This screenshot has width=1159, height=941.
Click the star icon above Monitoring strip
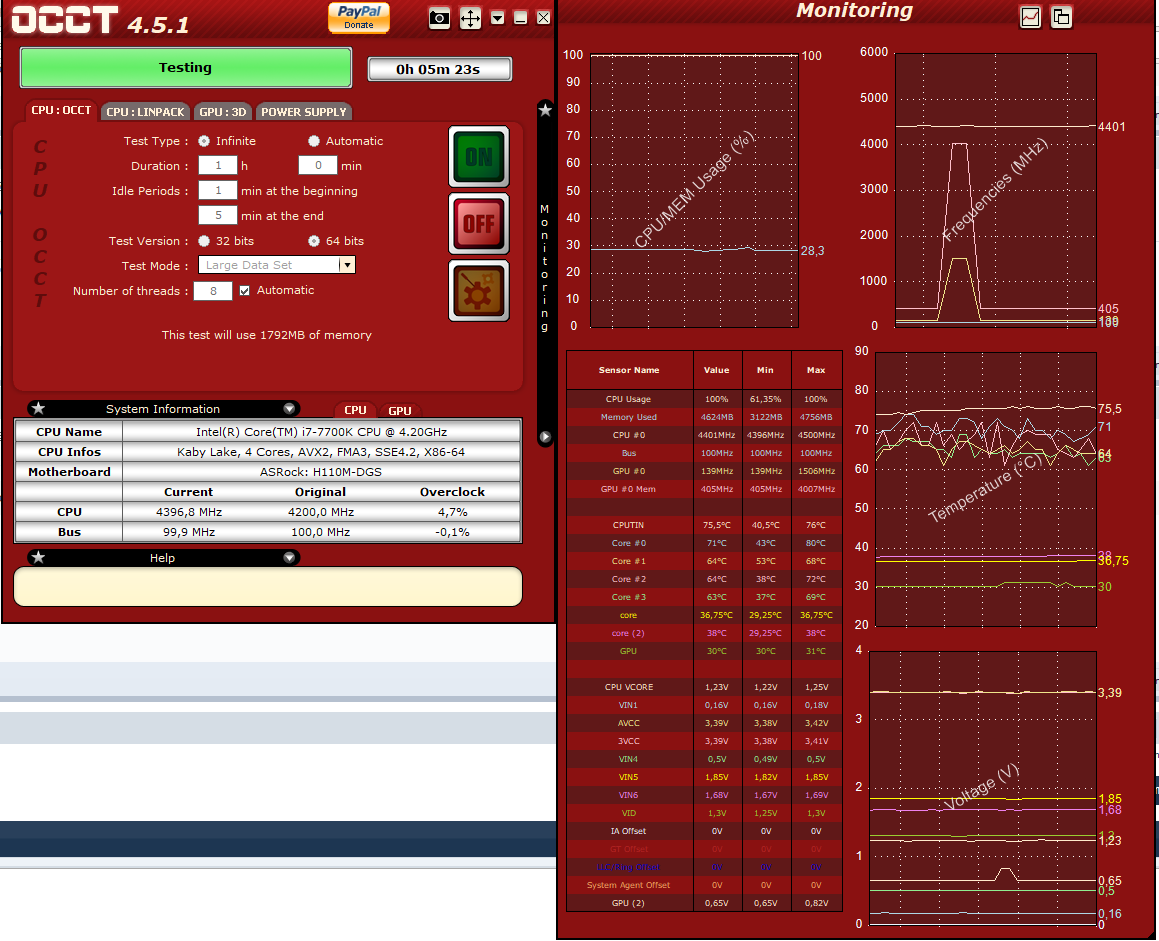click(545, 110)
